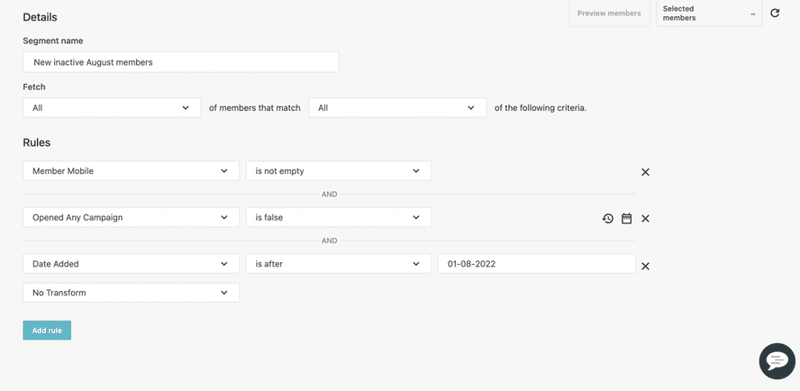
Task: Click the Preview members button
Action: tap(609, 13)
